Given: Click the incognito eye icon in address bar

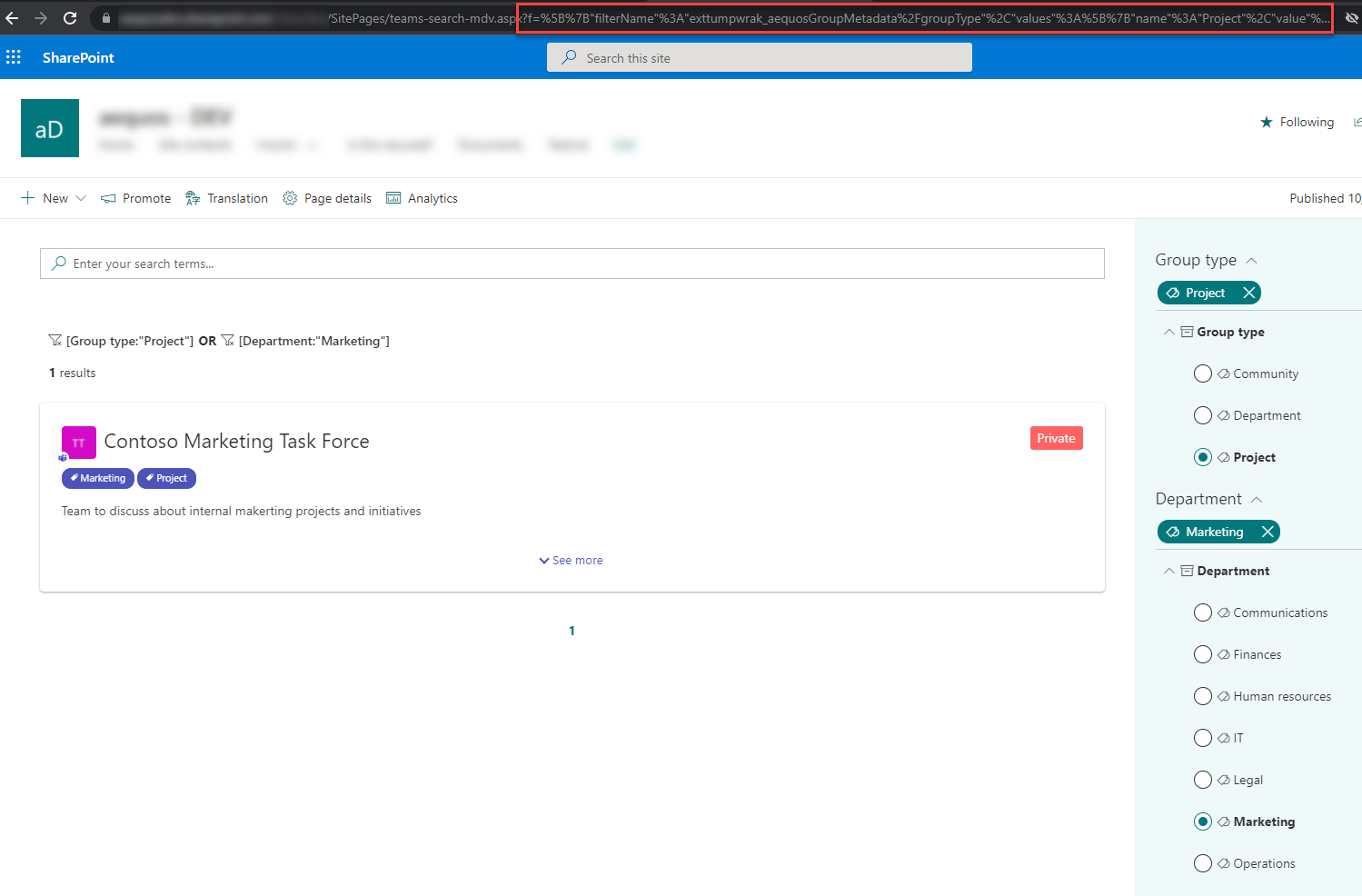Looking at the screenshot, I should 1351,18.
